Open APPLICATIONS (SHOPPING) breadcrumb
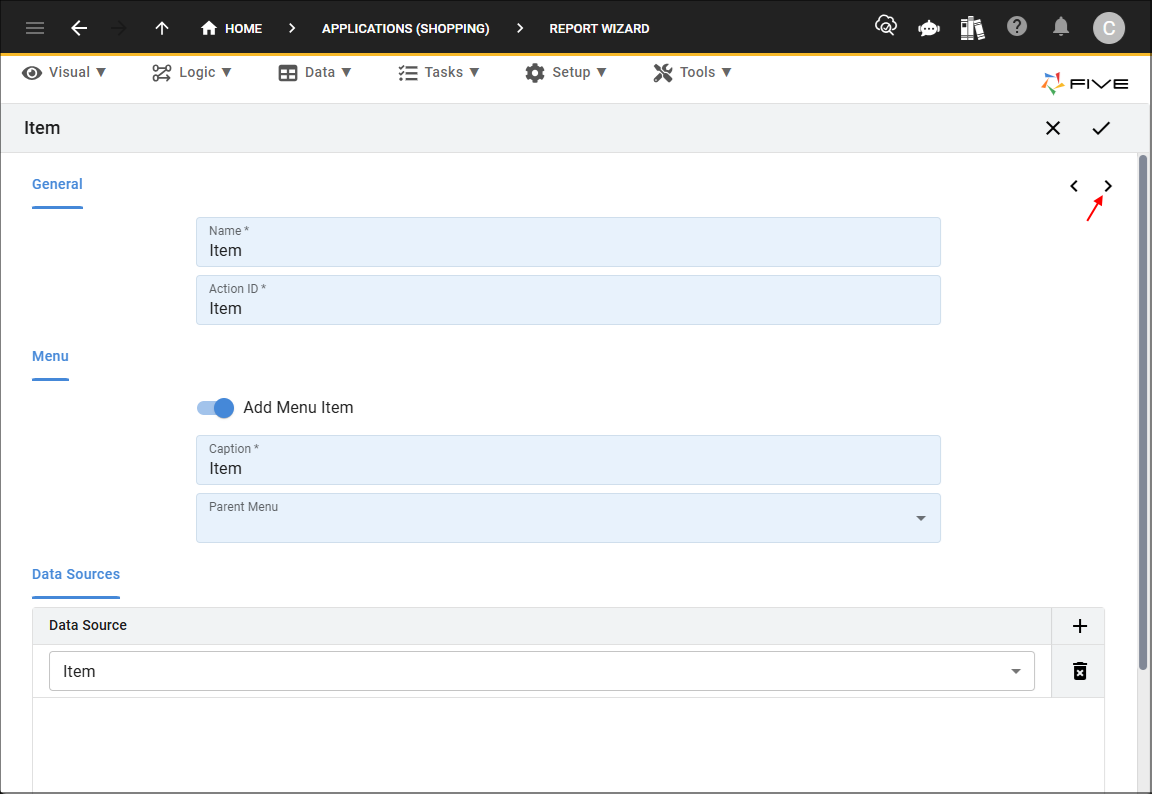Screen dimensions: 1152x794 tap(406, 28)
